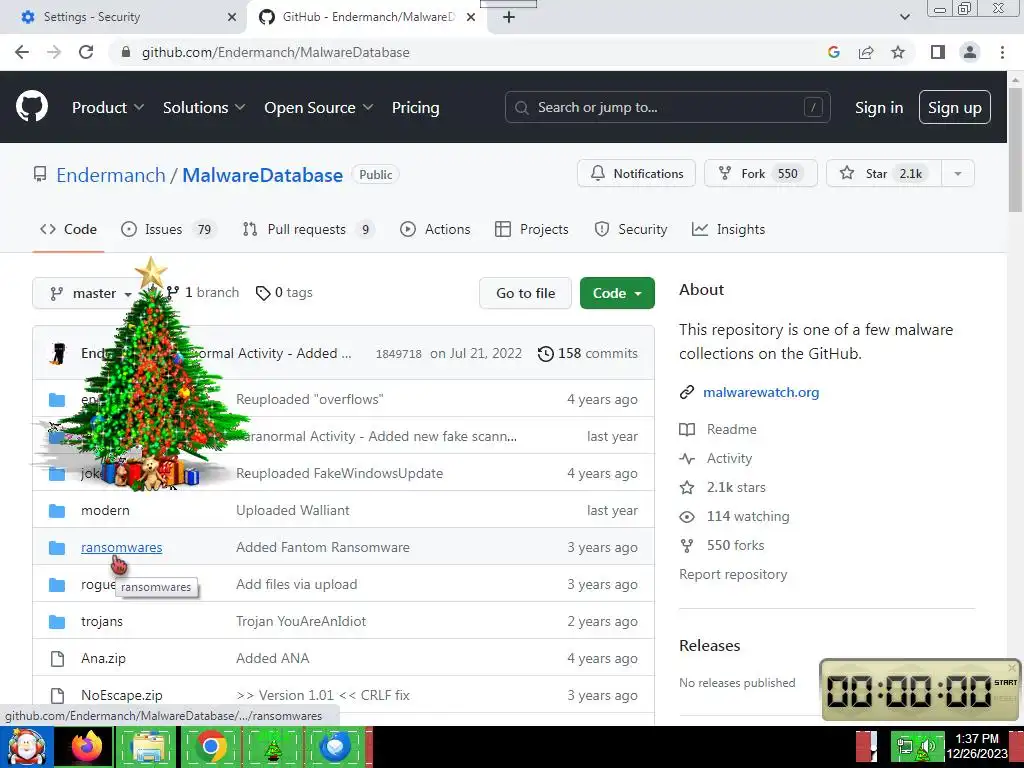
Task: Open the commit hash 1849718
Action: pos(398,354)
